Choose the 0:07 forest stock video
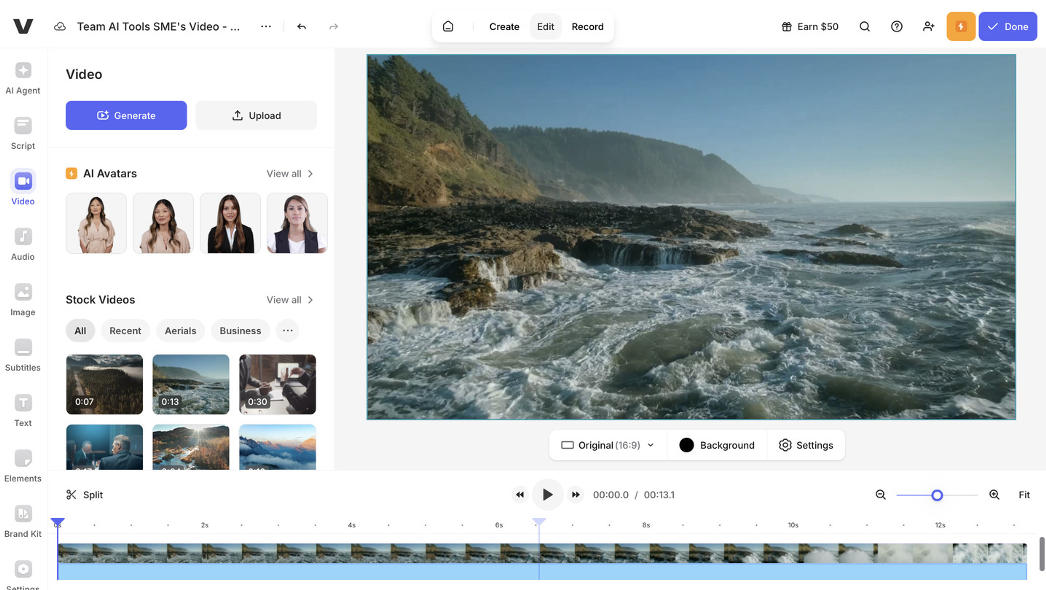The image size is (1046, 590). pyautogui.click(x=104, y=384)
